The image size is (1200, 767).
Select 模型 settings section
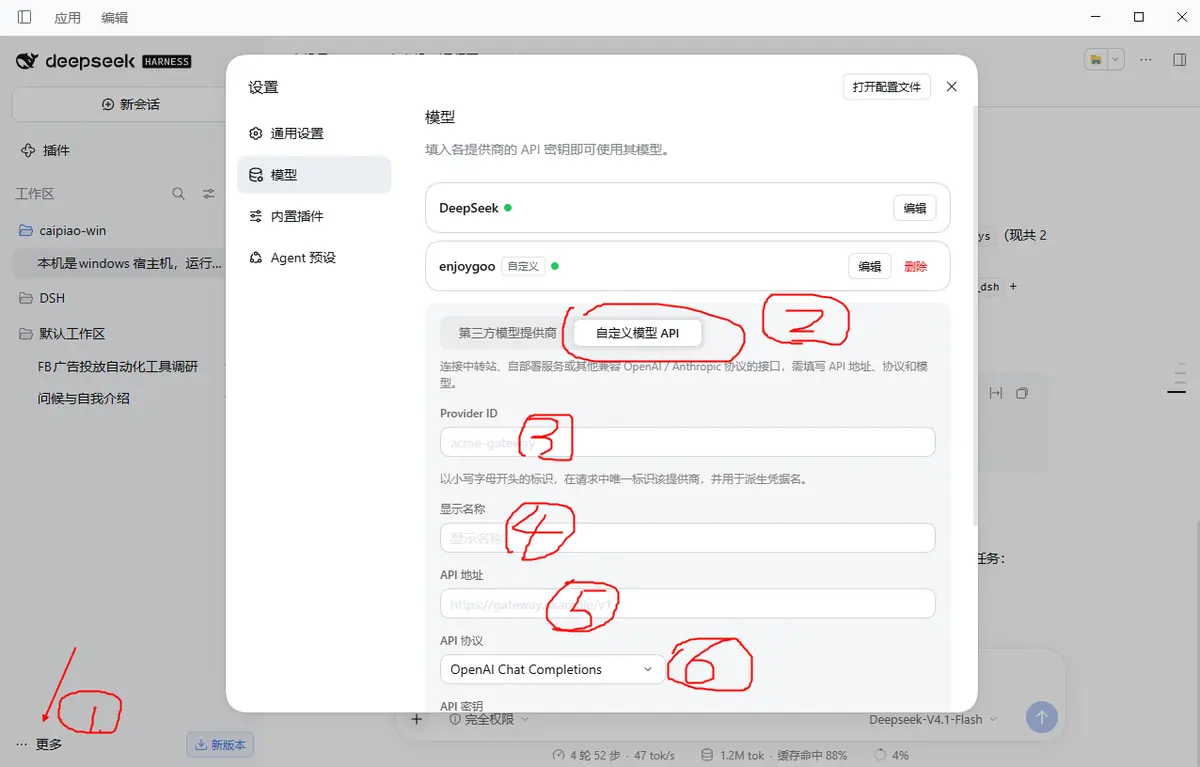[x=314, y=174]
